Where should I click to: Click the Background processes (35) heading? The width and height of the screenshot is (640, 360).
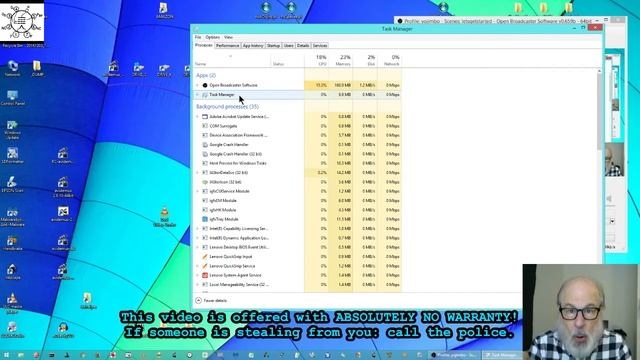(x=227, y=107)
